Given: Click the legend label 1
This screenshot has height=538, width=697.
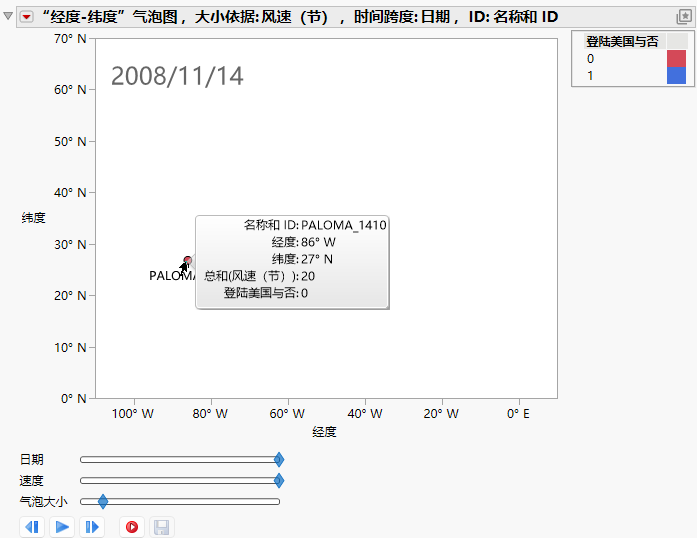Looking at the screenshot, I should [x=590, y=76].
